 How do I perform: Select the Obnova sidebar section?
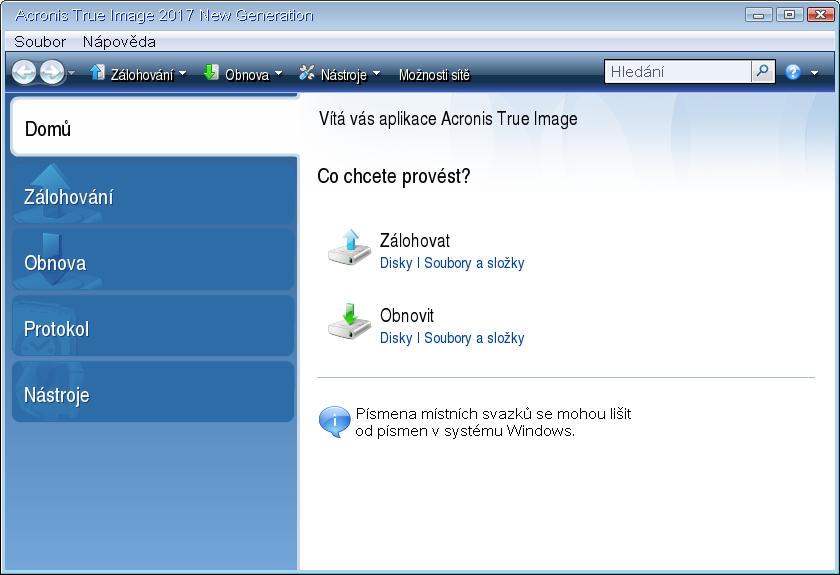(x=153, y=261)
